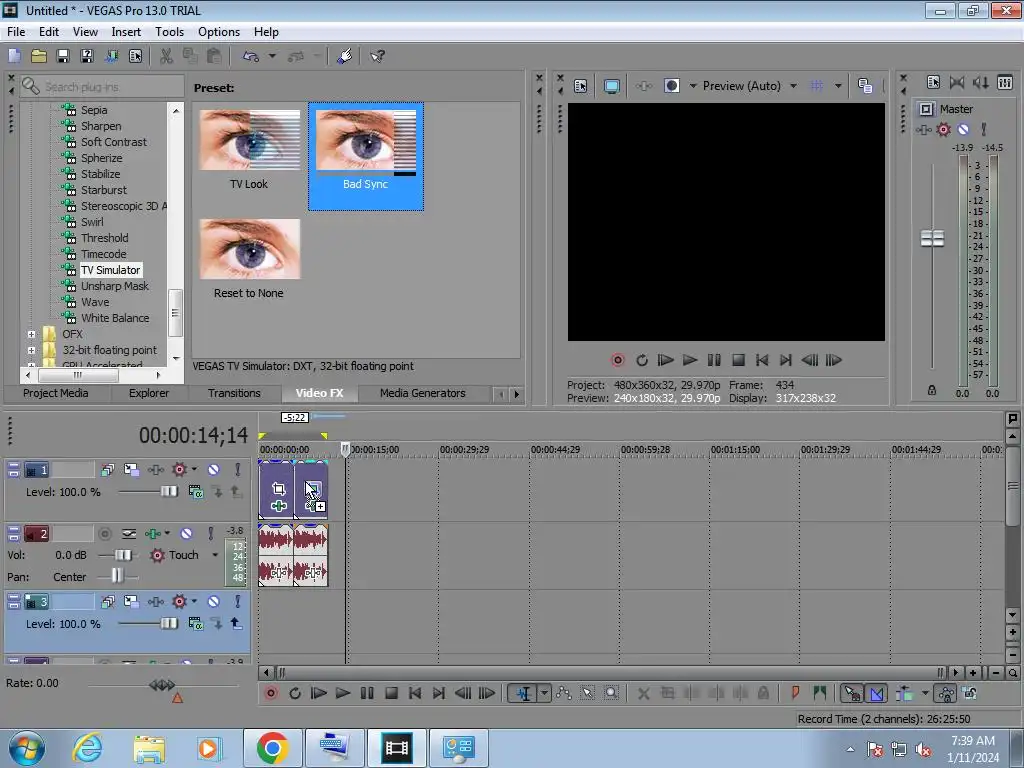
Task: Mute the Master bus output
Action: click(x=963, y=129)
